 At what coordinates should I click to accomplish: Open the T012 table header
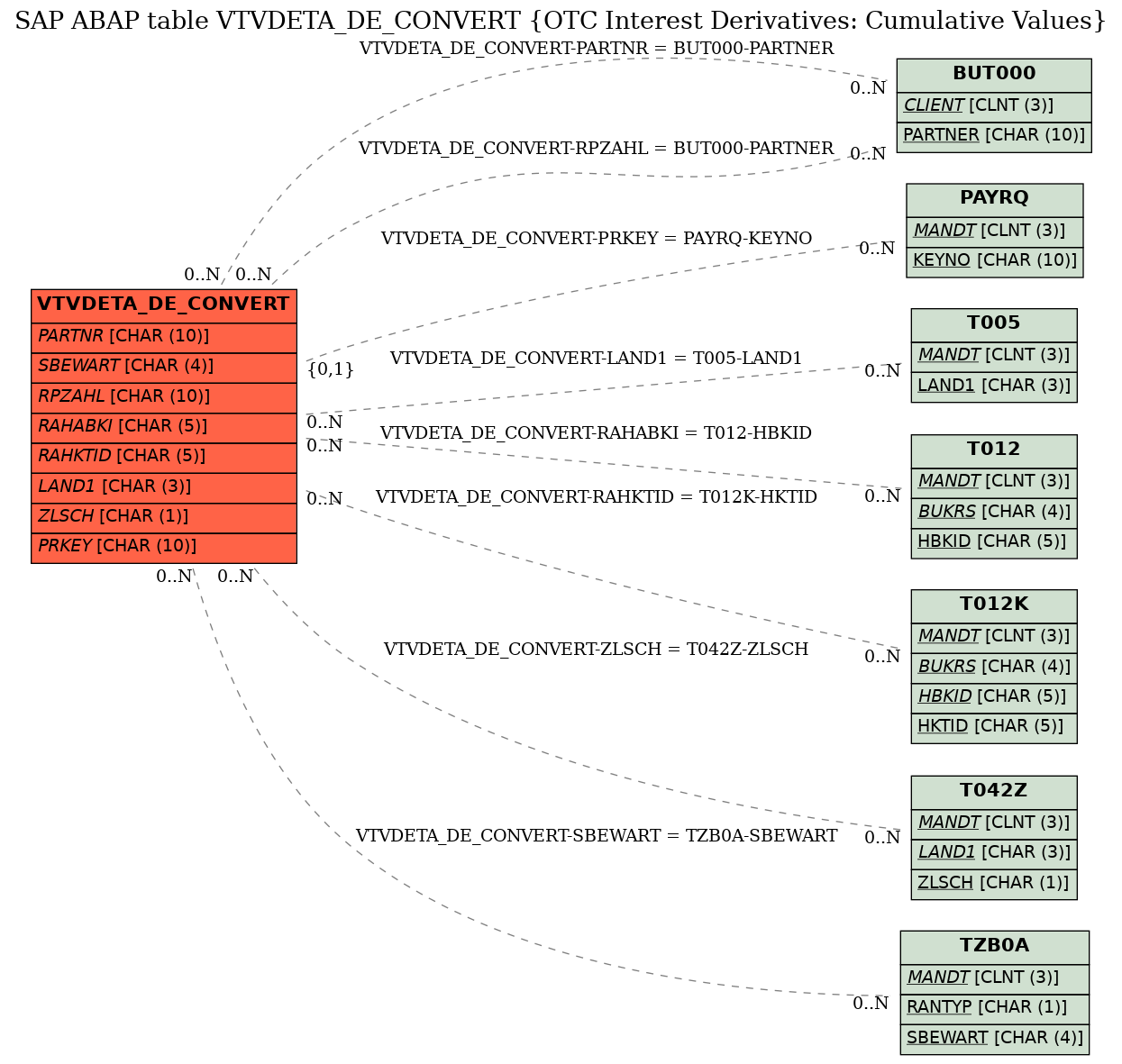click(994, 450)
